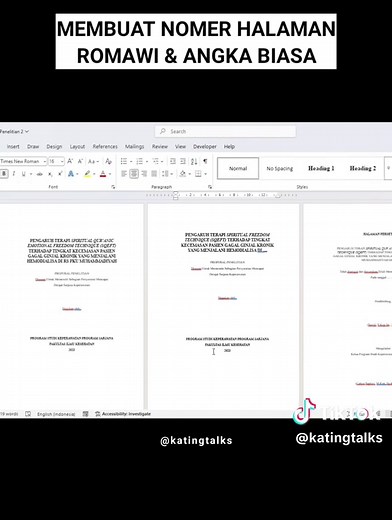Start a bulleted list
Screen dimensions: 392x520
[x=124, y=161]
